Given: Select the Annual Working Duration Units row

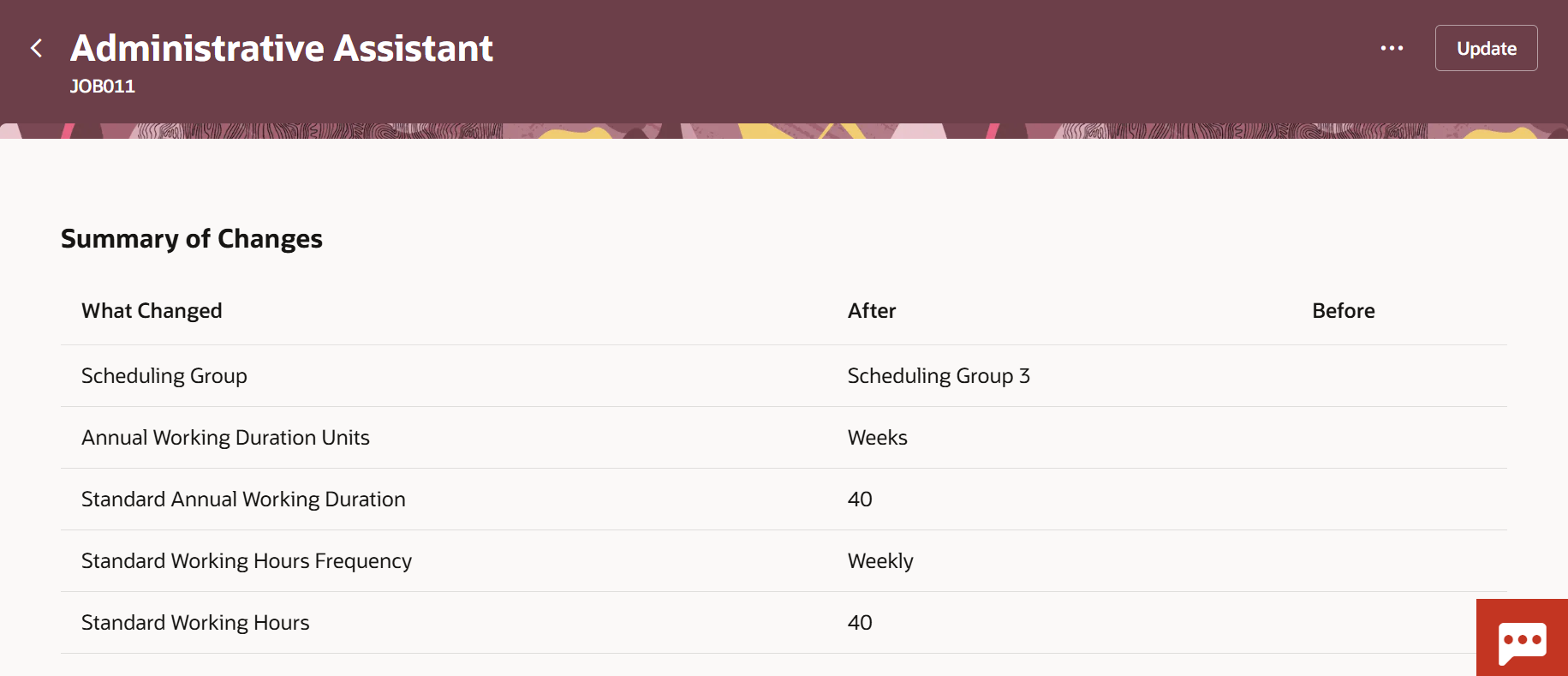Looking at the screenshot, I should (x=225, y=438).
